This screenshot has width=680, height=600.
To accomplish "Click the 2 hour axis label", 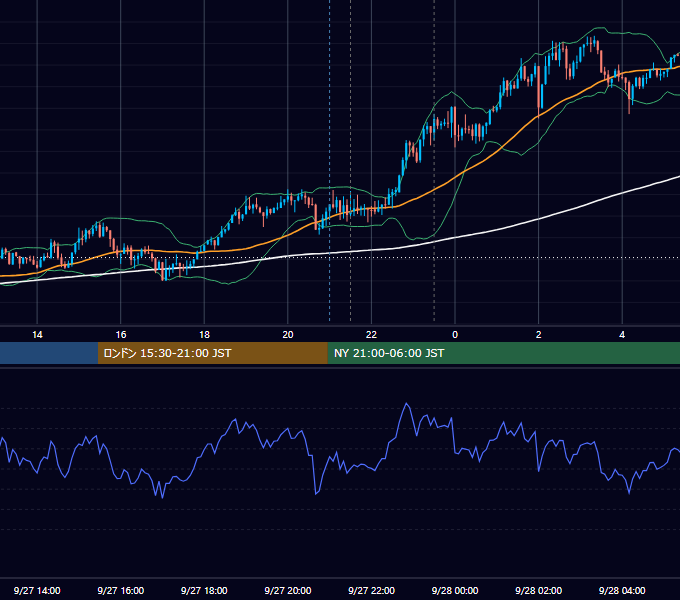I will tap(539, 335).
